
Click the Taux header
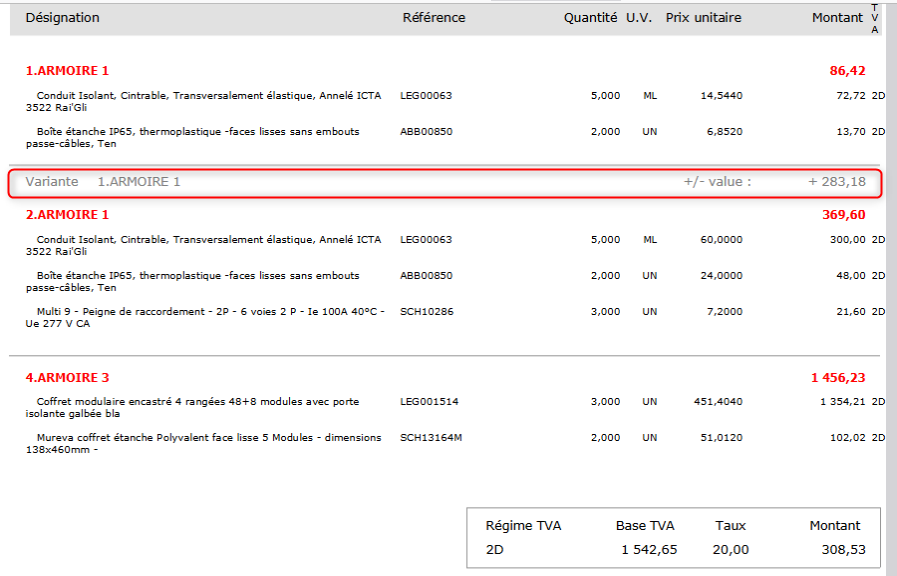coord(730,526)
